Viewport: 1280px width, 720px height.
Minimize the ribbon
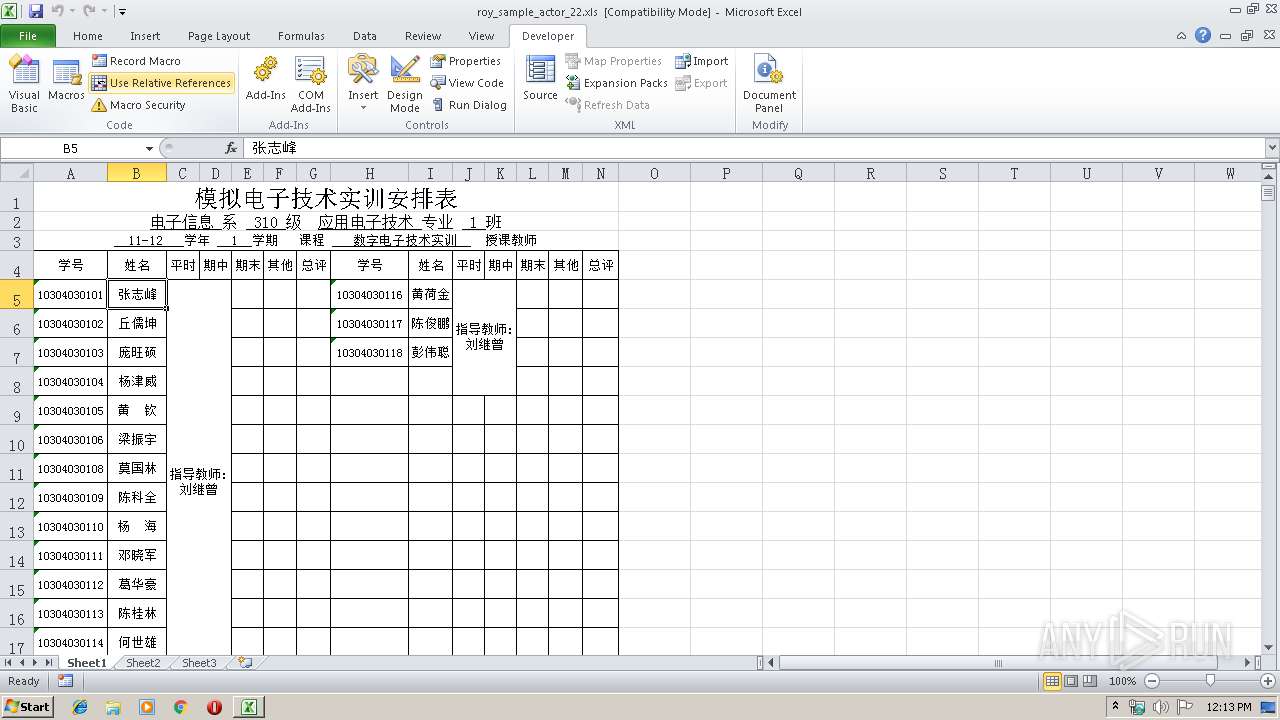[1182, 35]
